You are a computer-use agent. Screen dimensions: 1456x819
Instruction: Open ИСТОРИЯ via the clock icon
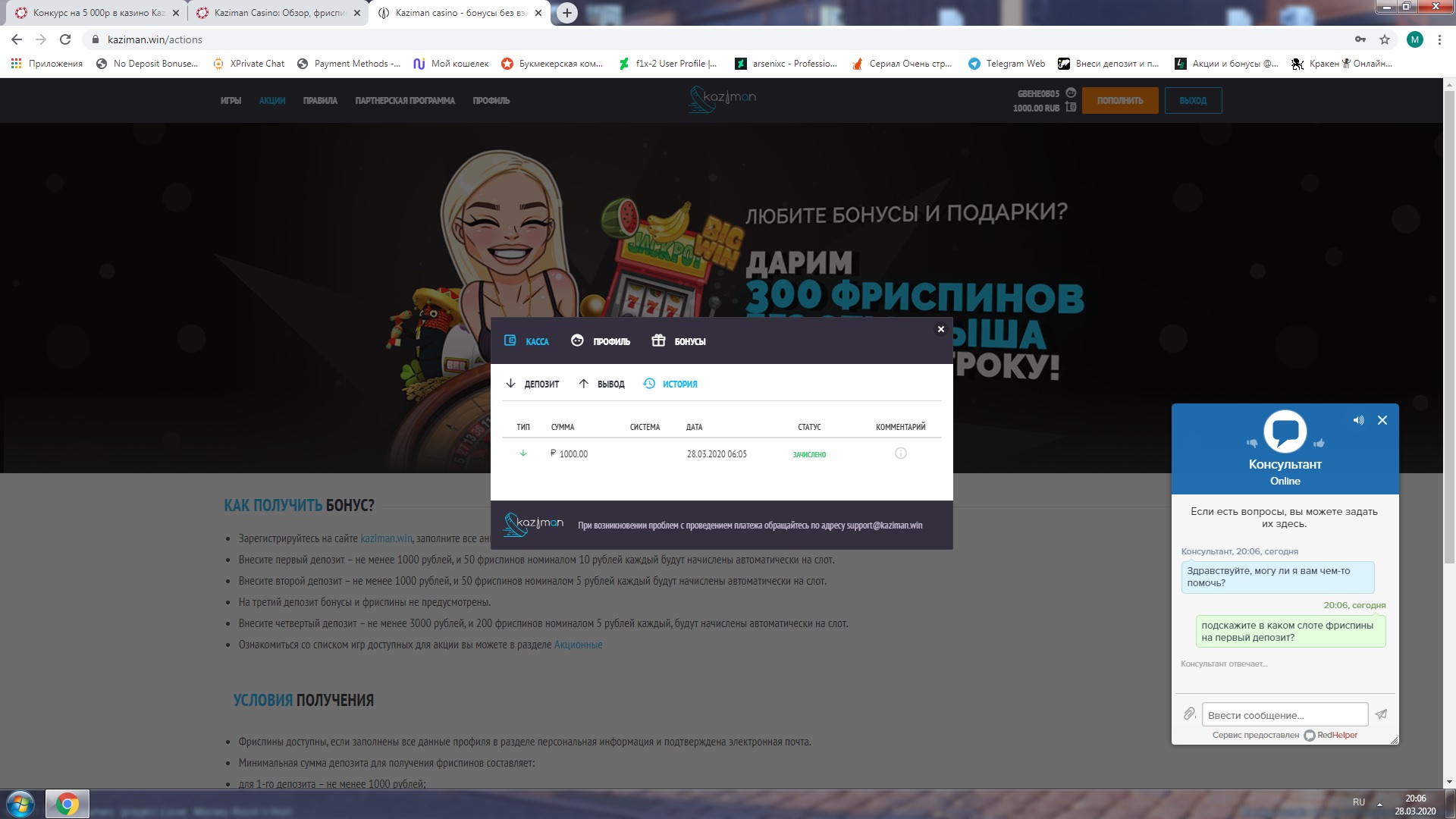[648, 384]
